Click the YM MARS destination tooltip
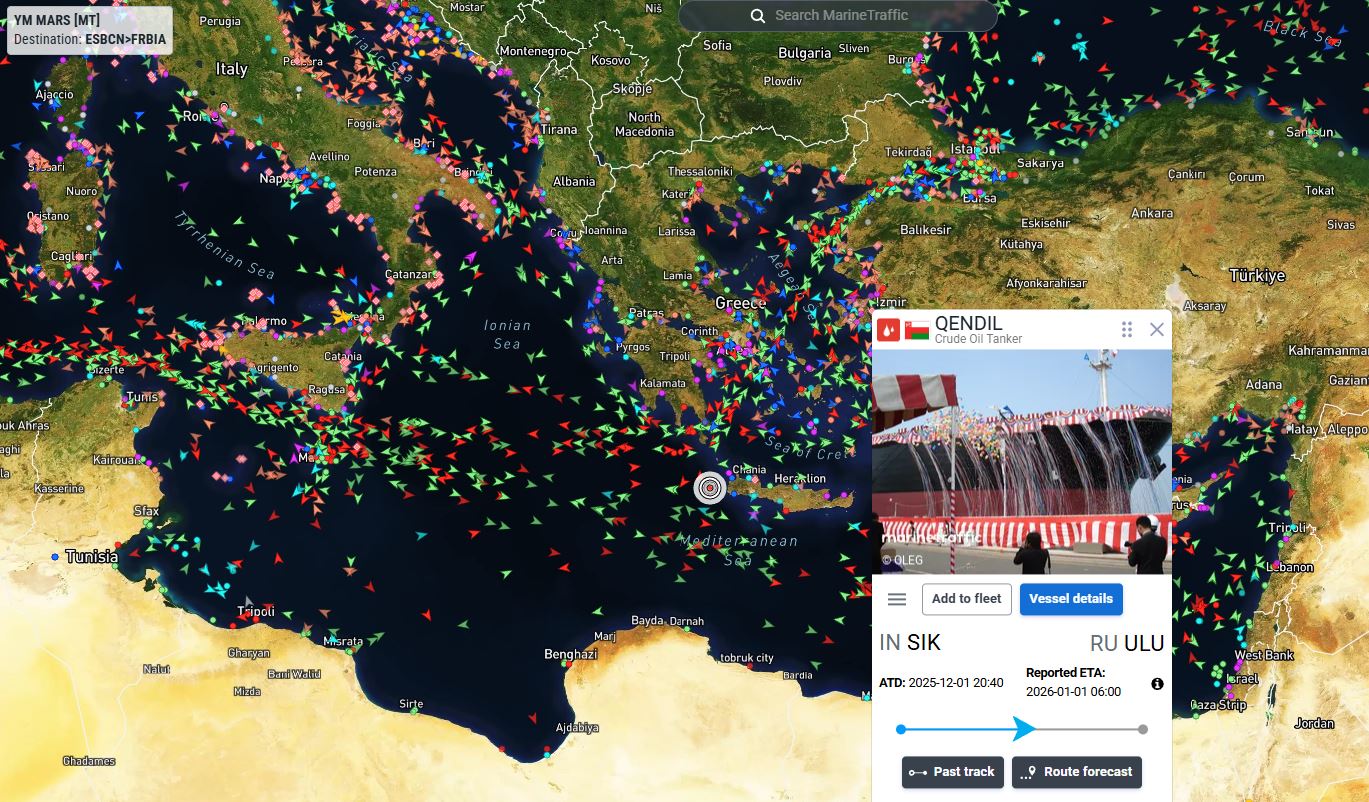 [x=89, y=30]
